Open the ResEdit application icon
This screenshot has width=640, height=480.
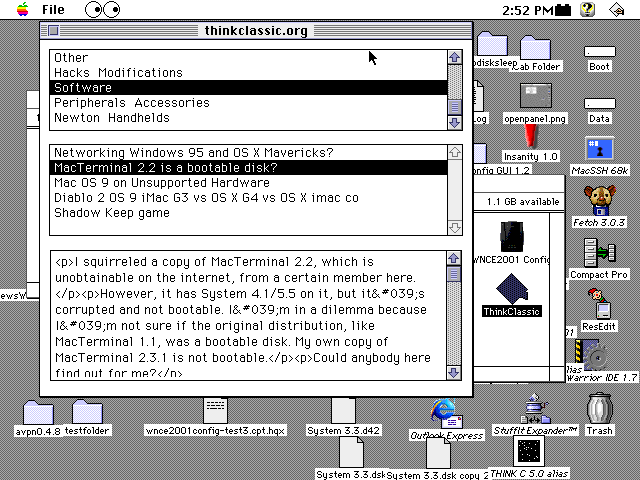[599, 300]
